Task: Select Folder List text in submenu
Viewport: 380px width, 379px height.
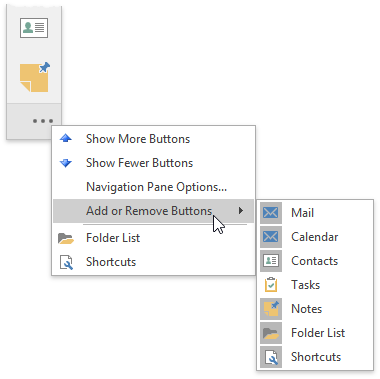Action: tap(318, 333)
